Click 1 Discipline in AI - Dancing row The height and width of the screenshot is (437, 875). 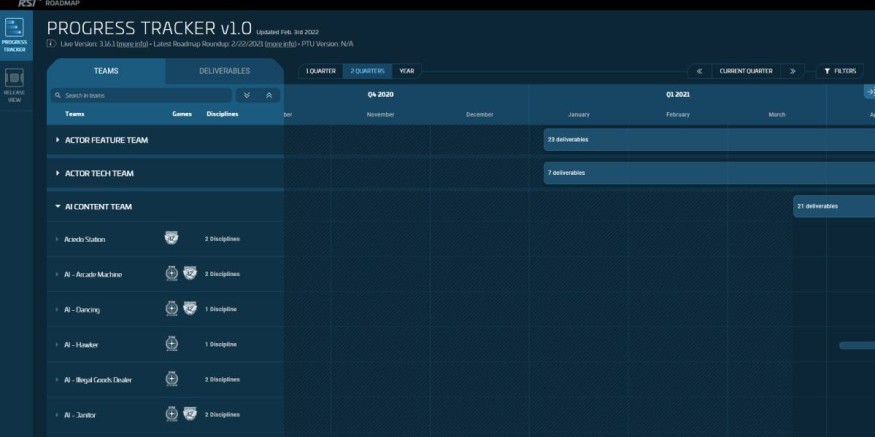point(220,309)
